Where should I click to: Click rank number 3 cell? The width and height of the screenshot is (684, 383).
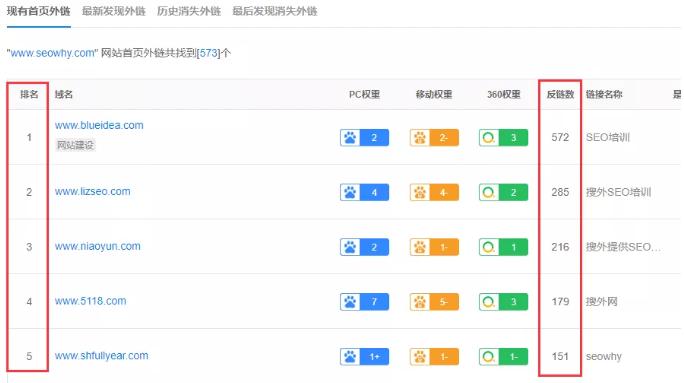tap(29, 247)
